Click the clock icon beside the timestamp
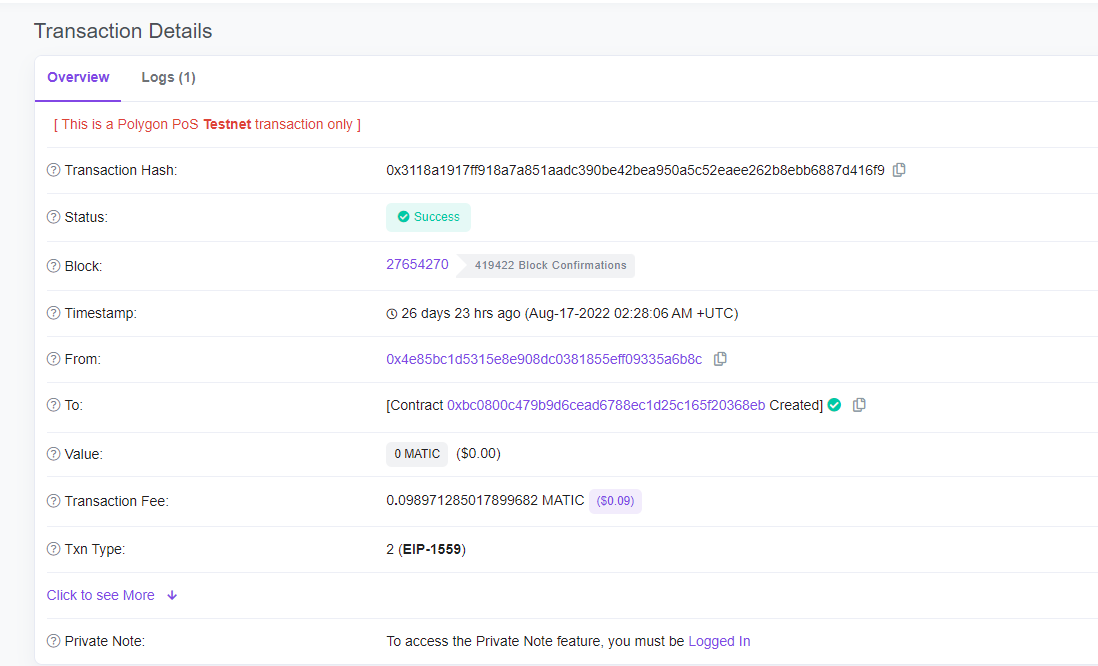1098x666 pixels. (x=391, y=313)
